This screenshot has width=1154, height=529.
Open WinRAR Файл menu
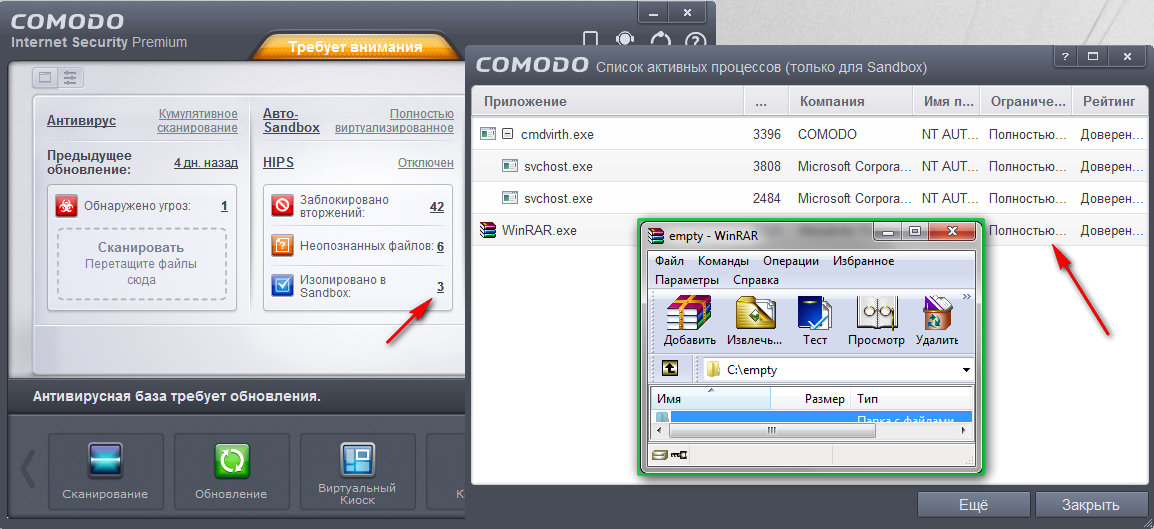click(669, 261)
